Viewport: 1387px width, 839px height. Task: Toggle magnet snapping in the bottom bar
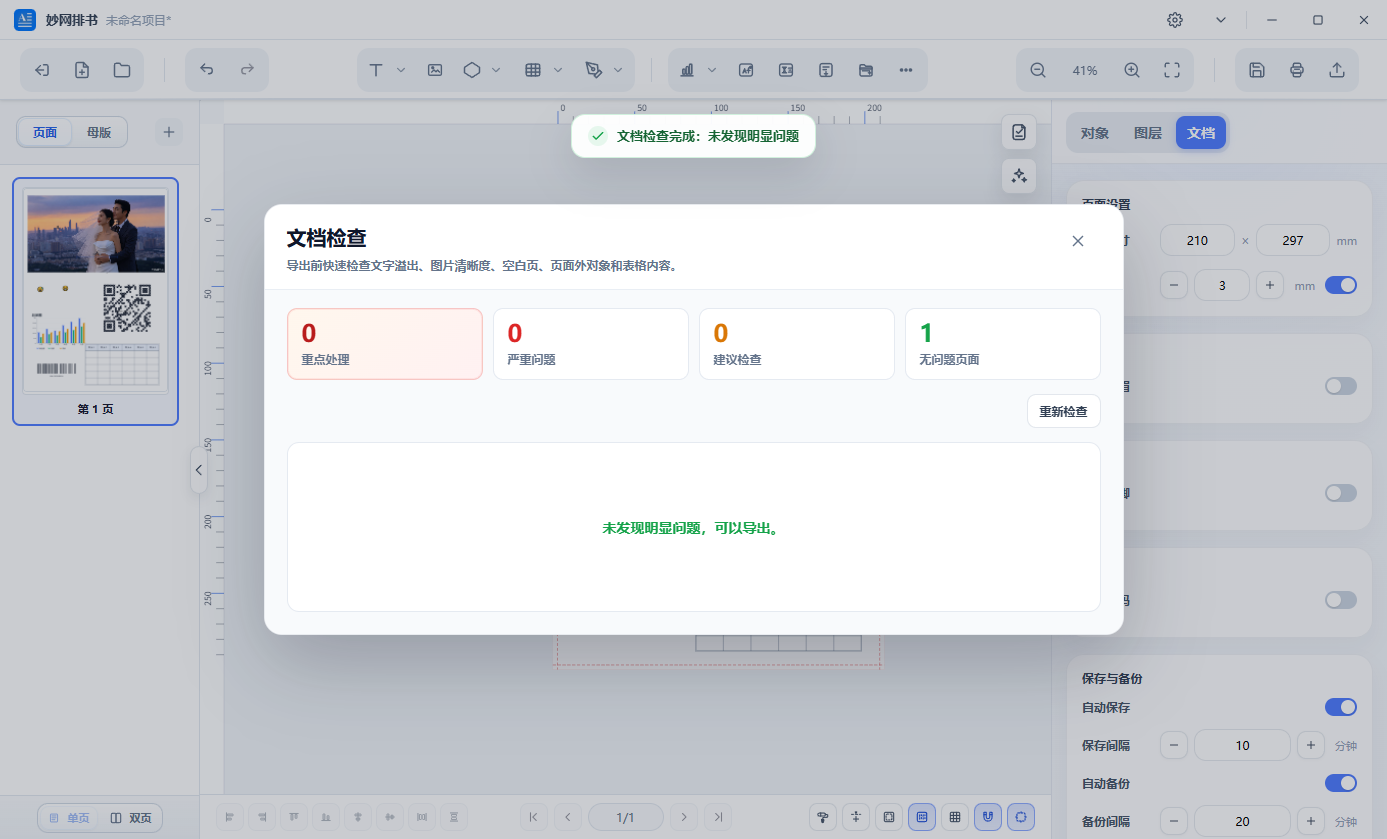pos(988,817)
